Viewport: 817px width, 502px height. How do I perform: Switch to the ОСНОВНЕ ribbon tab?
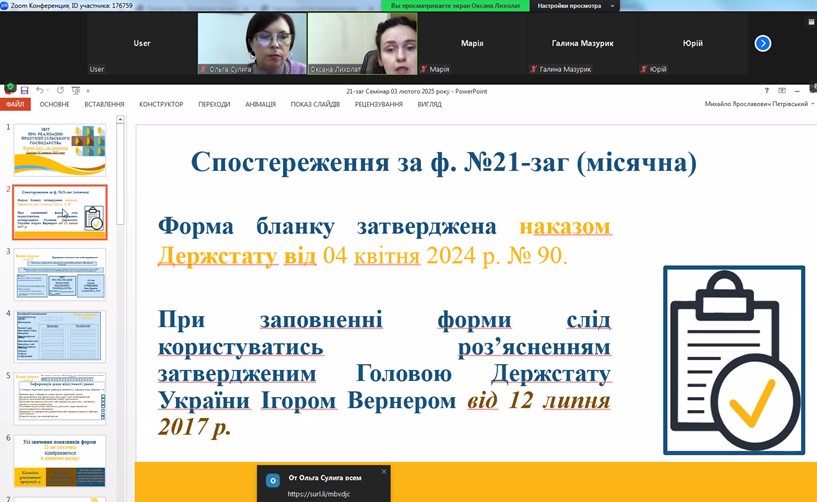click(55, 104)
